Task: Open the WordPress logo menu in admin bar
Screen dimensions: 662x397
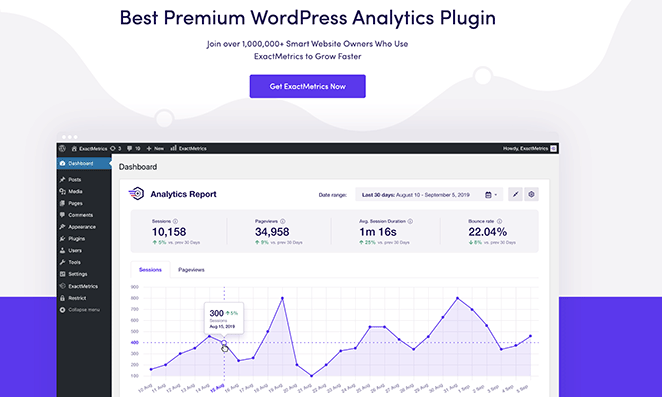Action: pos(62,148)
